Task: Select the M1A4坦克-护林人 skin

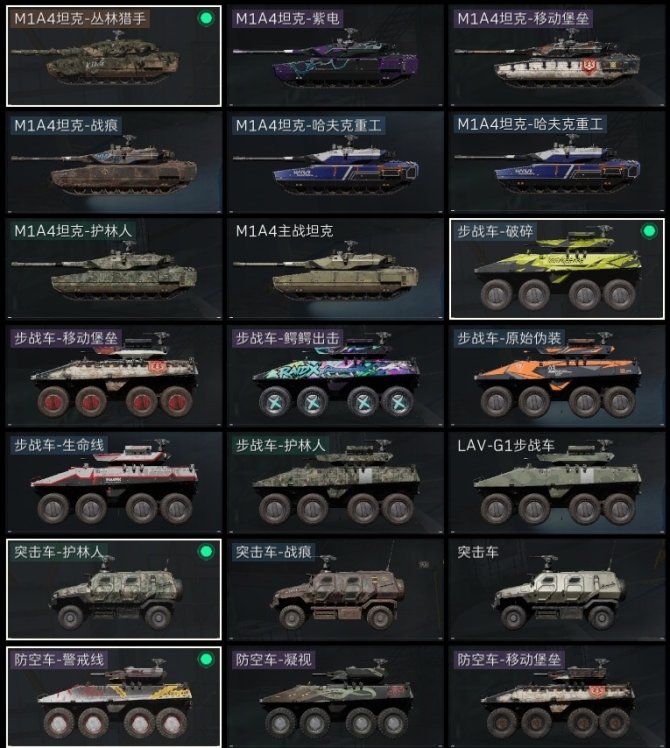Action: [x=114, y=269]
